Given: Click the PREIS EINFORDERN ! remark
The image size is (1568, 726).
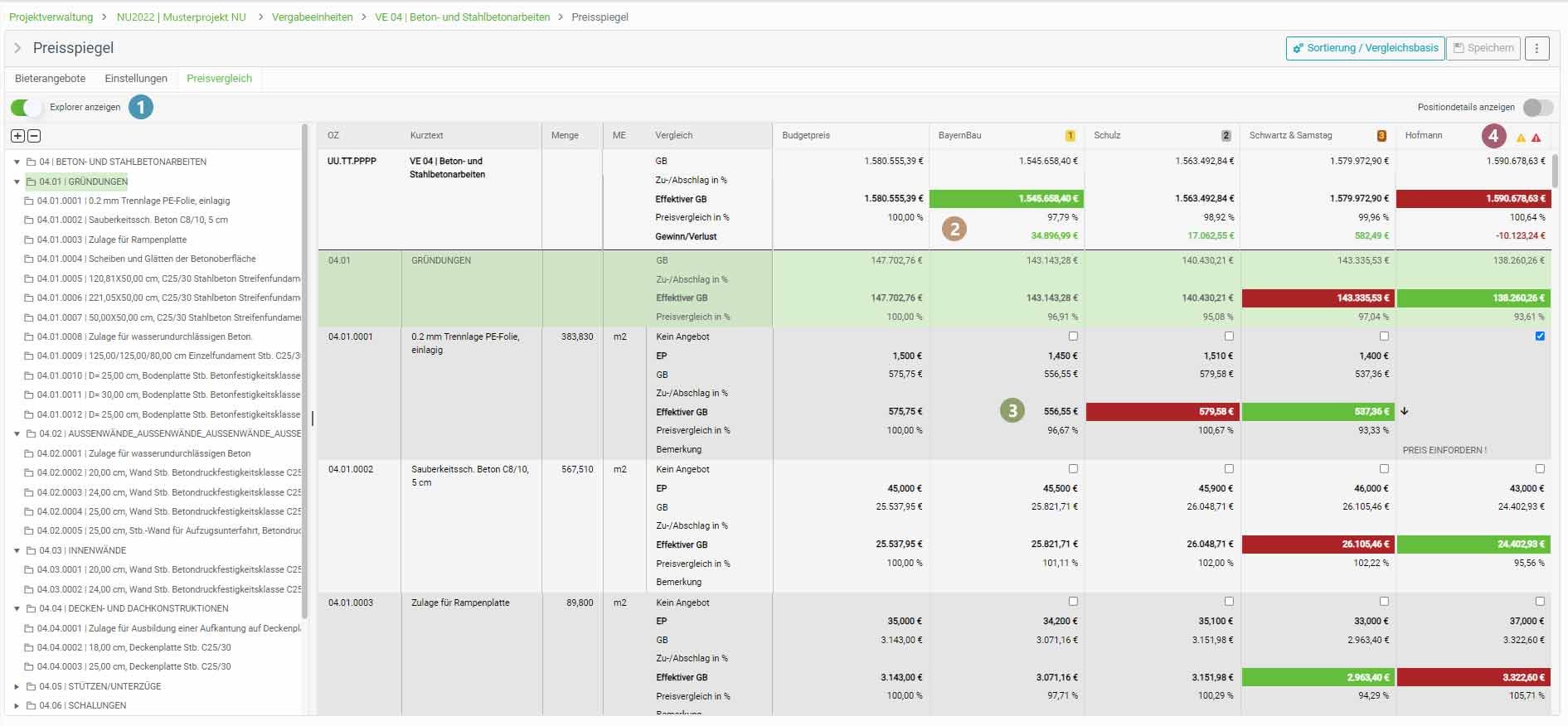Looking at the screenshot, I should click(1444, 451).
